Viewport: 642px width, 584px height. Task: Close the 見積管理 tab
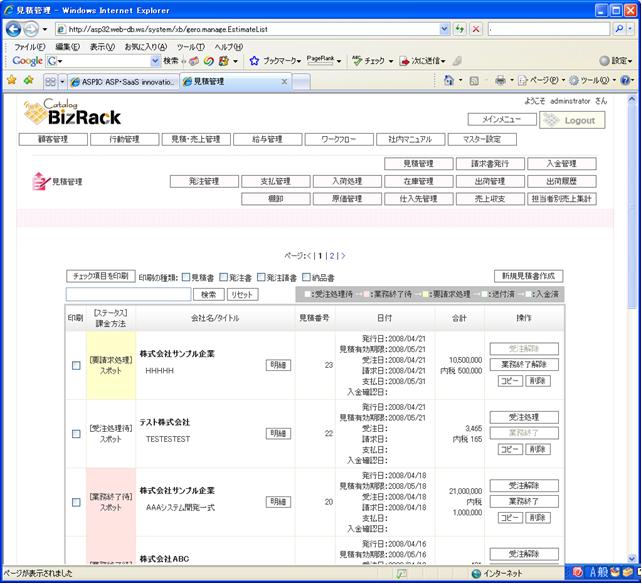click(x=284, y=82)
